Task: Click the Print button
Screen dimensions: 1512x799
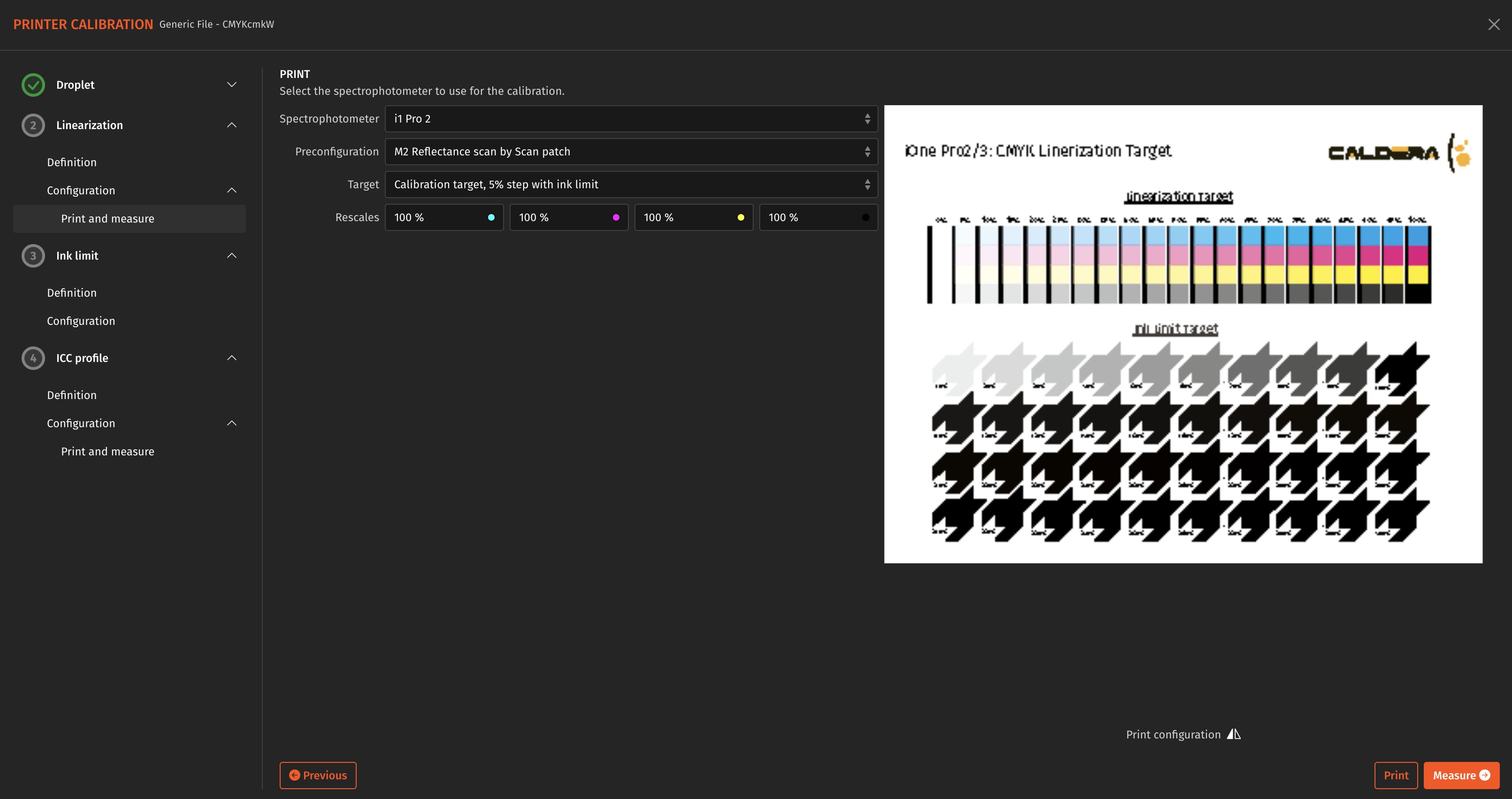Action: point(1395,775)
